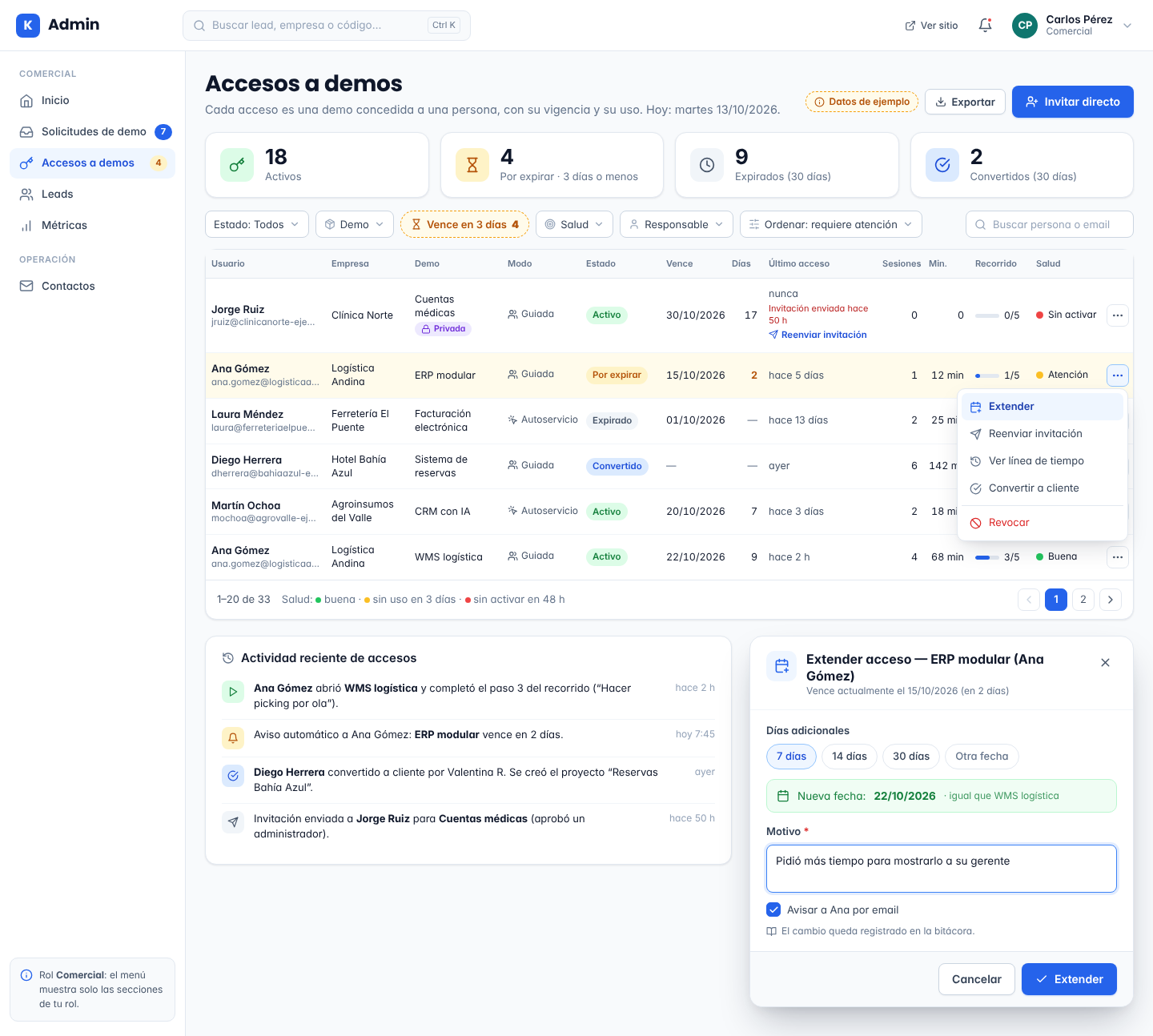Click the calendar icon in Extender acceso header
Viewport: 1153px width, 1036px height.
[782, 665]
